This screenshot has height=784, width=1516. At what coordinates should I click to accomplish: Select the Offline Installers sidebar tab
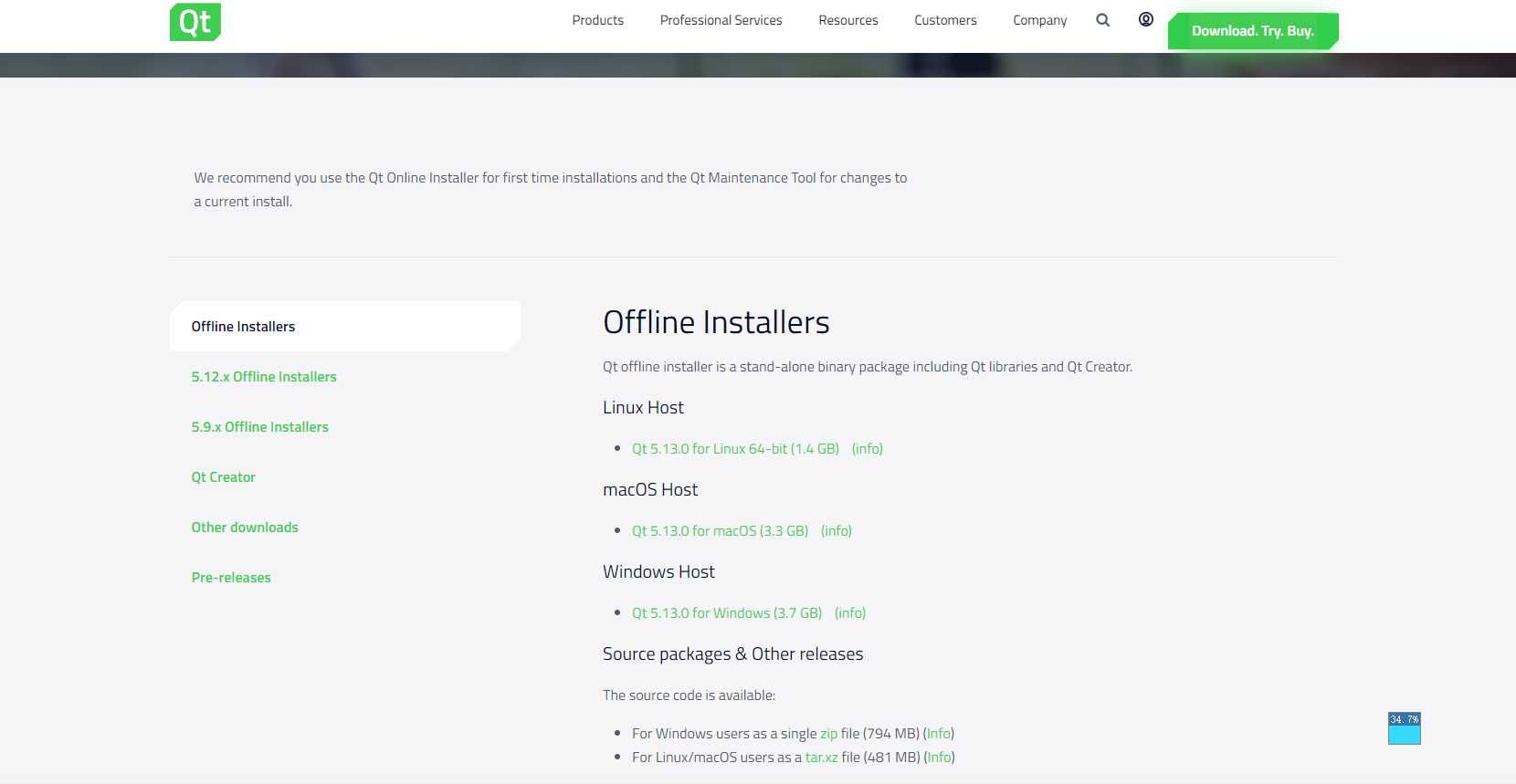[x=345, y=327]
